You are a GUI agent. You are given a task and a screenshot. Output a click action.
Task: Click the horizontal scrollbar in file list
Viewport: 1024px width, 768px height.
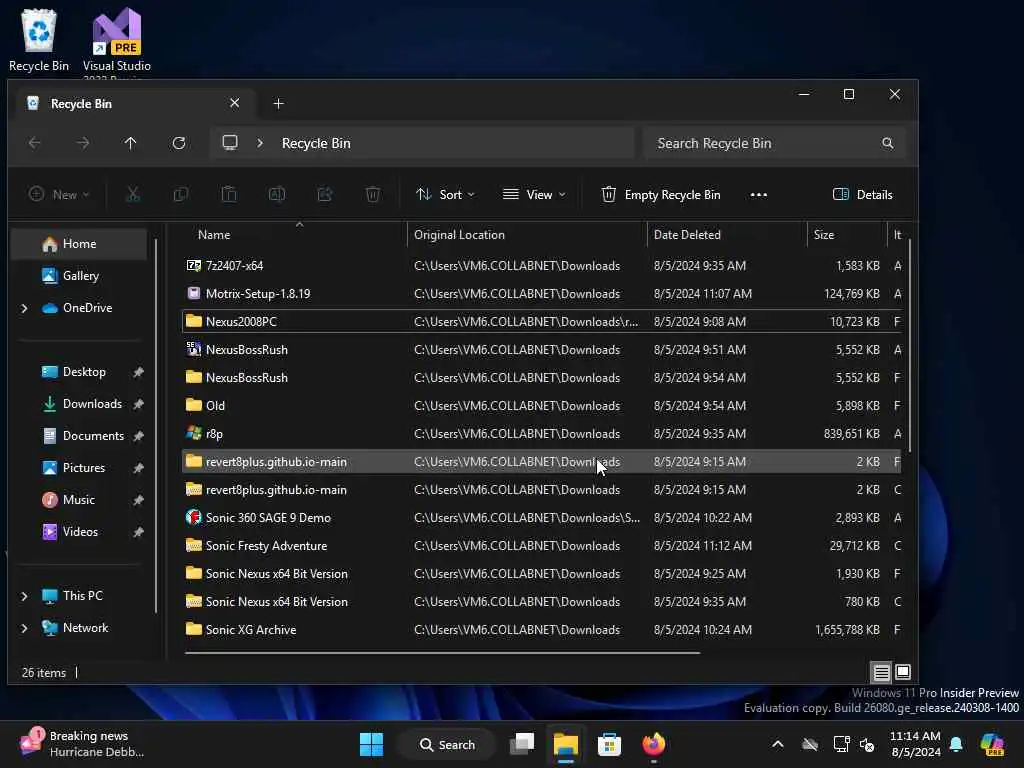pos(442,652)
